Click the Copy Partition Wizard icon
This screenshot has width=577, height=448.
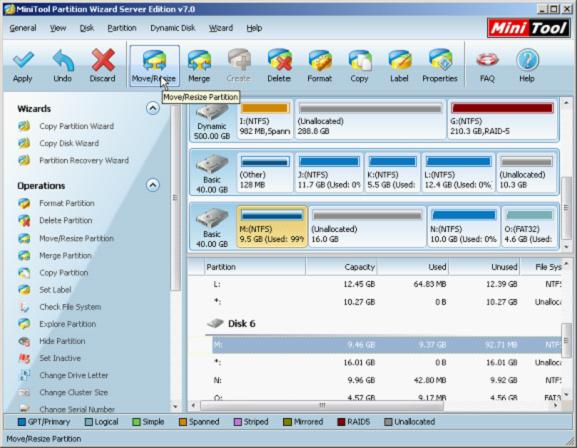point(24,126)
